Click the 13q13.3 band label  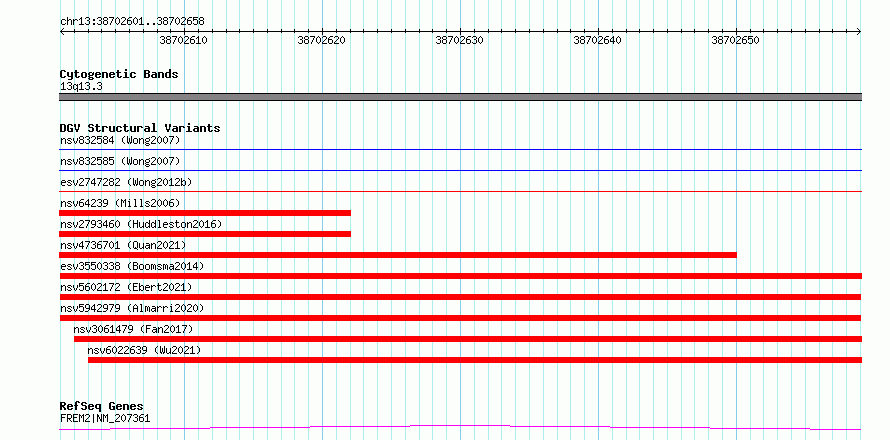click(x=81, y=87)
